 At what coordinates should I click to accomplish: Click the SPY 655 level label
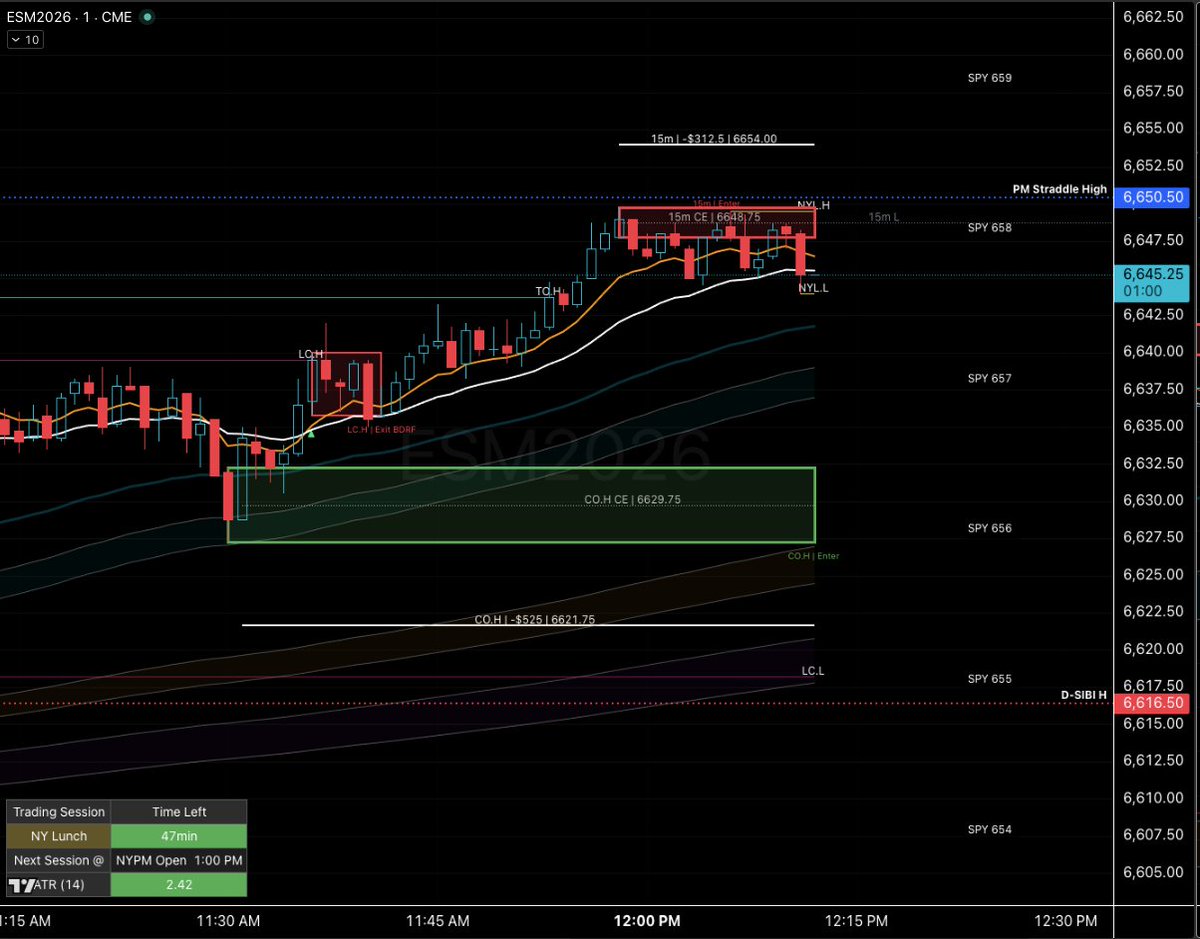tap(990, 679)
